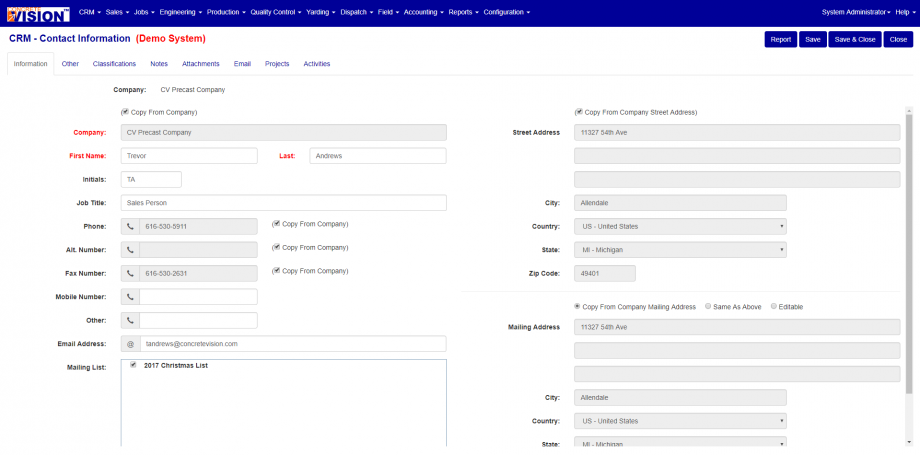This screenshot has width=920, height=455.
Task: Click the phone icon beside Alt. Number
Action: click(x=130, y=250)
